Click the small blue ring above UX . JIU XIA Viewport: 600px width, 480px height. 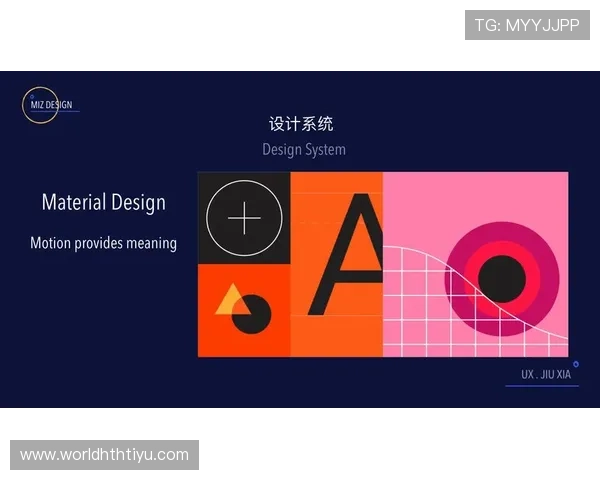[575, 364]
